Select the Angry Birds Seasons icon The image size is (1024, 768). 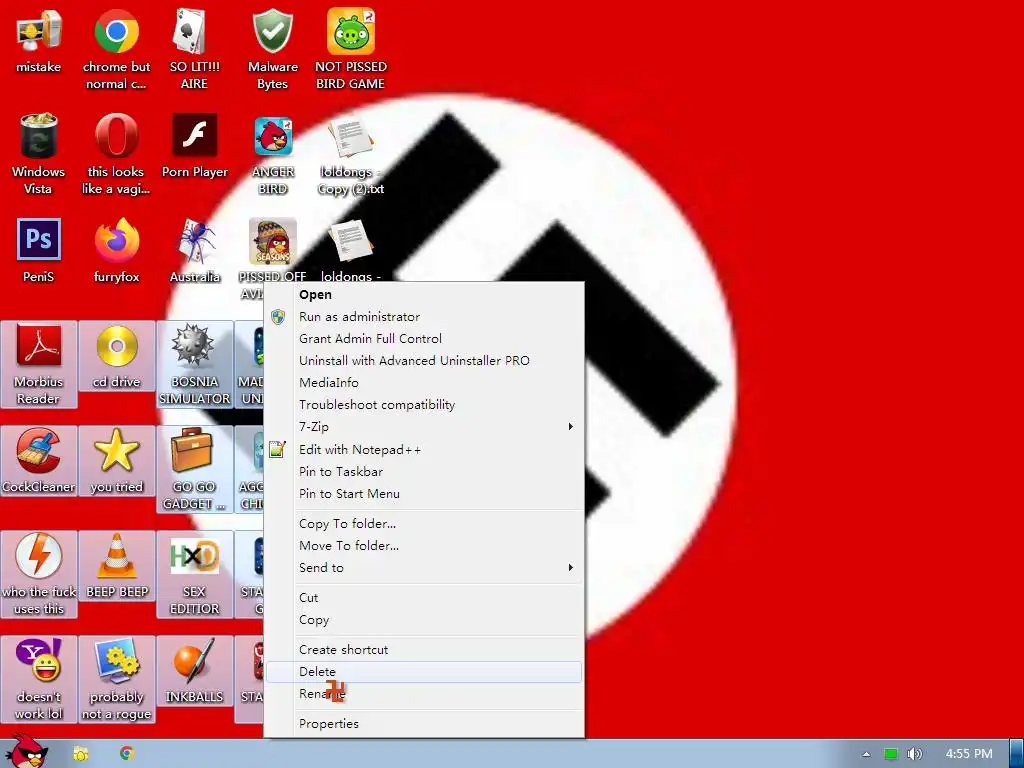tap(273, 248)
